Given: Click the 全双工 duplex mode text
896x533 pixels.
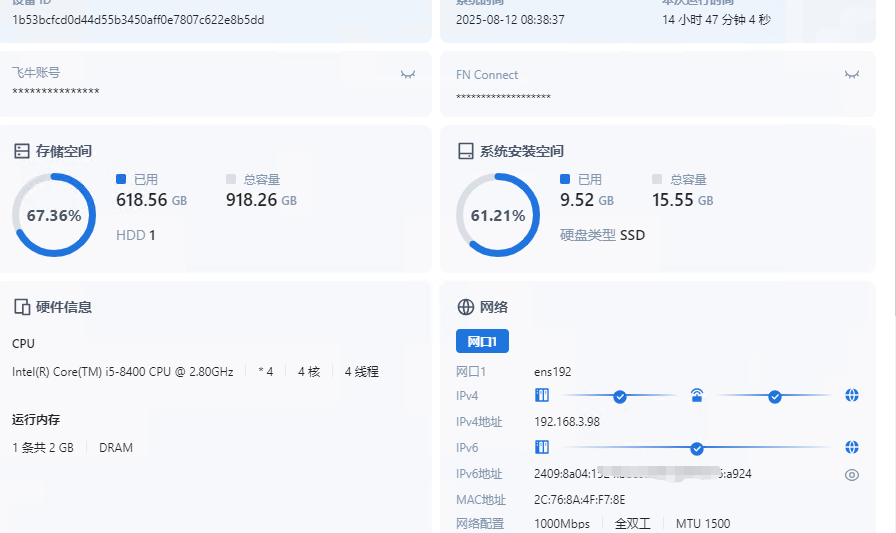Looking at the screenshot, I should (x=633, y=524).
